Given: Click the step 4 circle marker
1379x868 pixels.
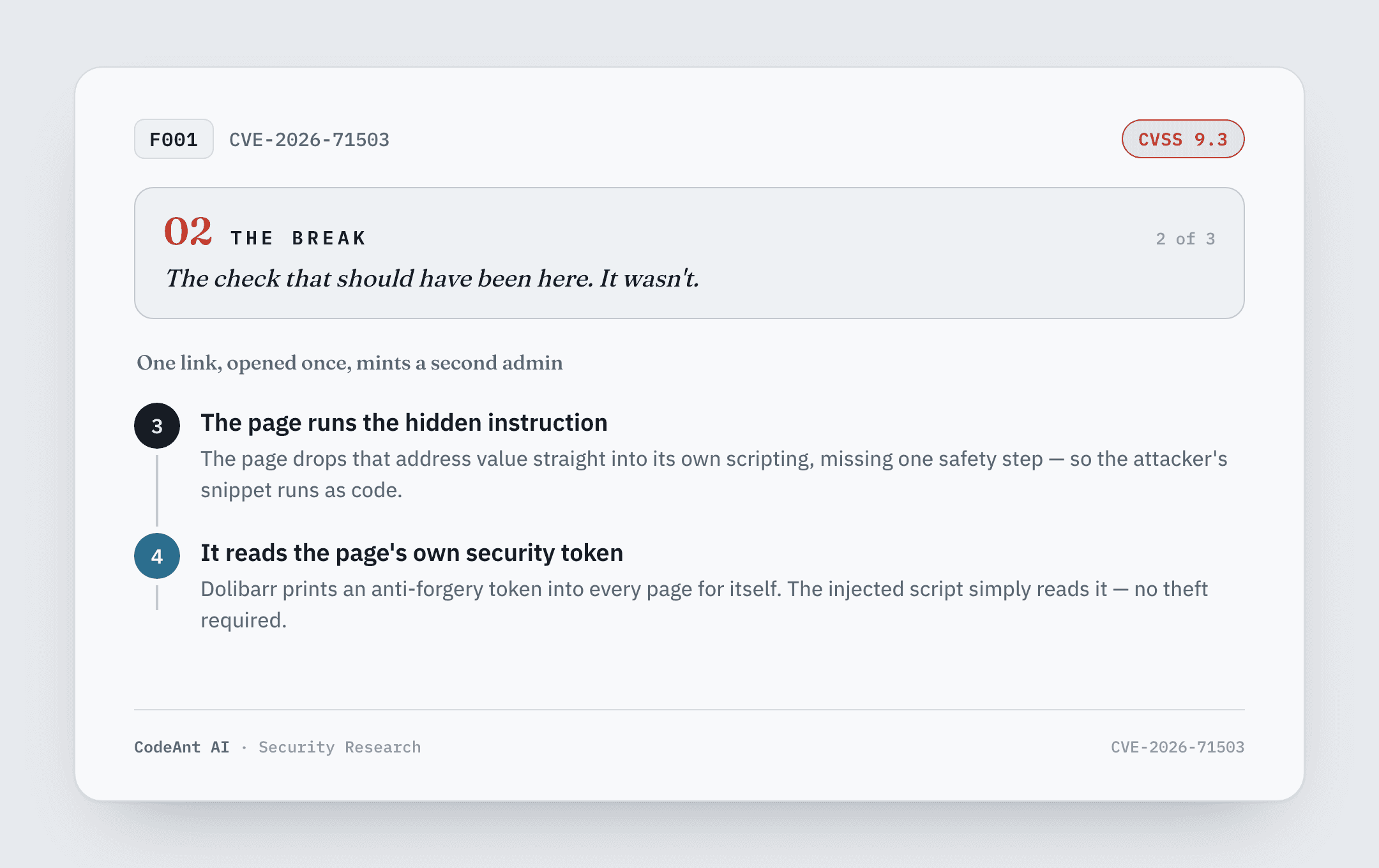Looking at the screenshot, I should pyautogui.click(x=157, y=556).
